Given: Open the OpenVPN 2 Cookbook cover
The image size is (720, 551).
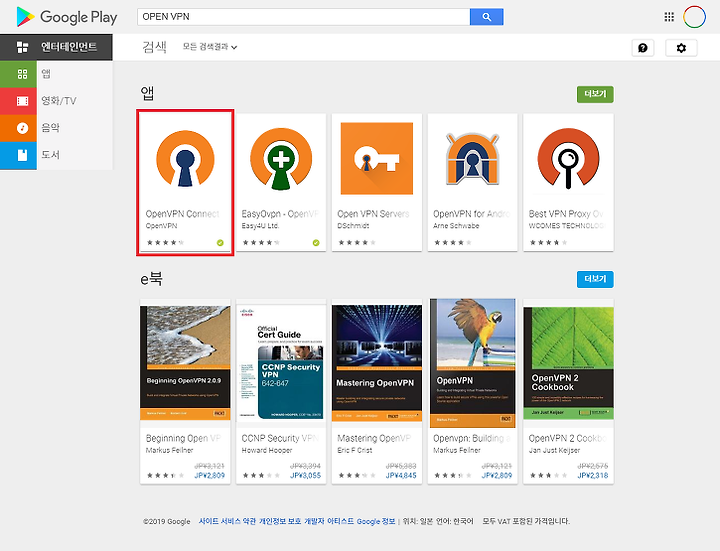Looking at the screenshot, I should (x=568, y=363).
